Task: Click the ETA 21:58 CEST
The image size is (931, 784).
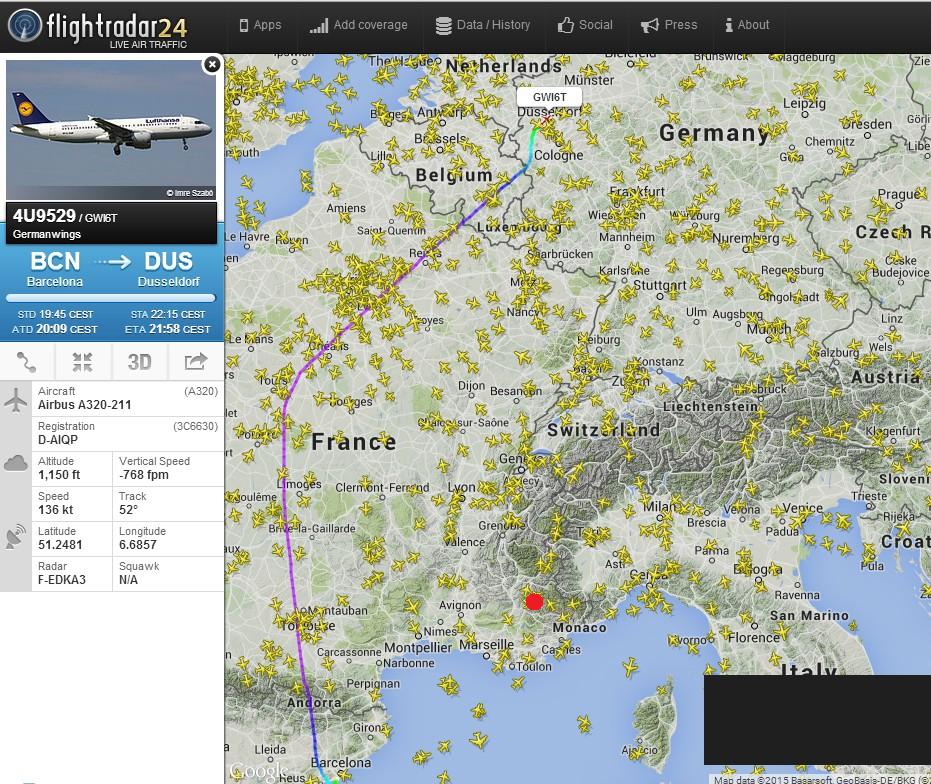Action: click(168, 329)
